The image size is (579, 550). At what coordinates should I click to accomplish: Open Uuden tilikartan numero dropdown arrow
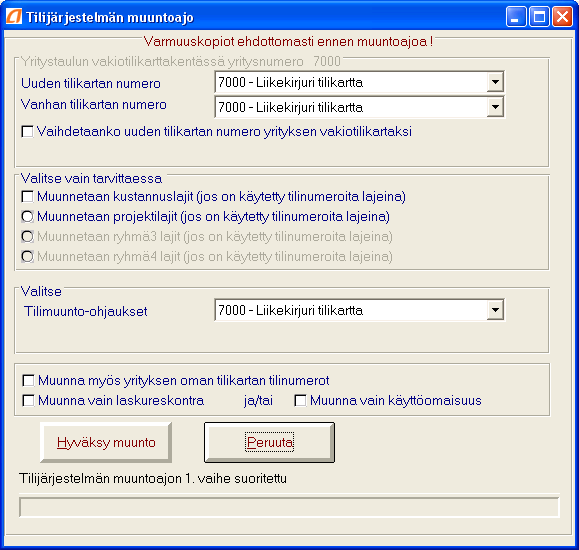495,82
